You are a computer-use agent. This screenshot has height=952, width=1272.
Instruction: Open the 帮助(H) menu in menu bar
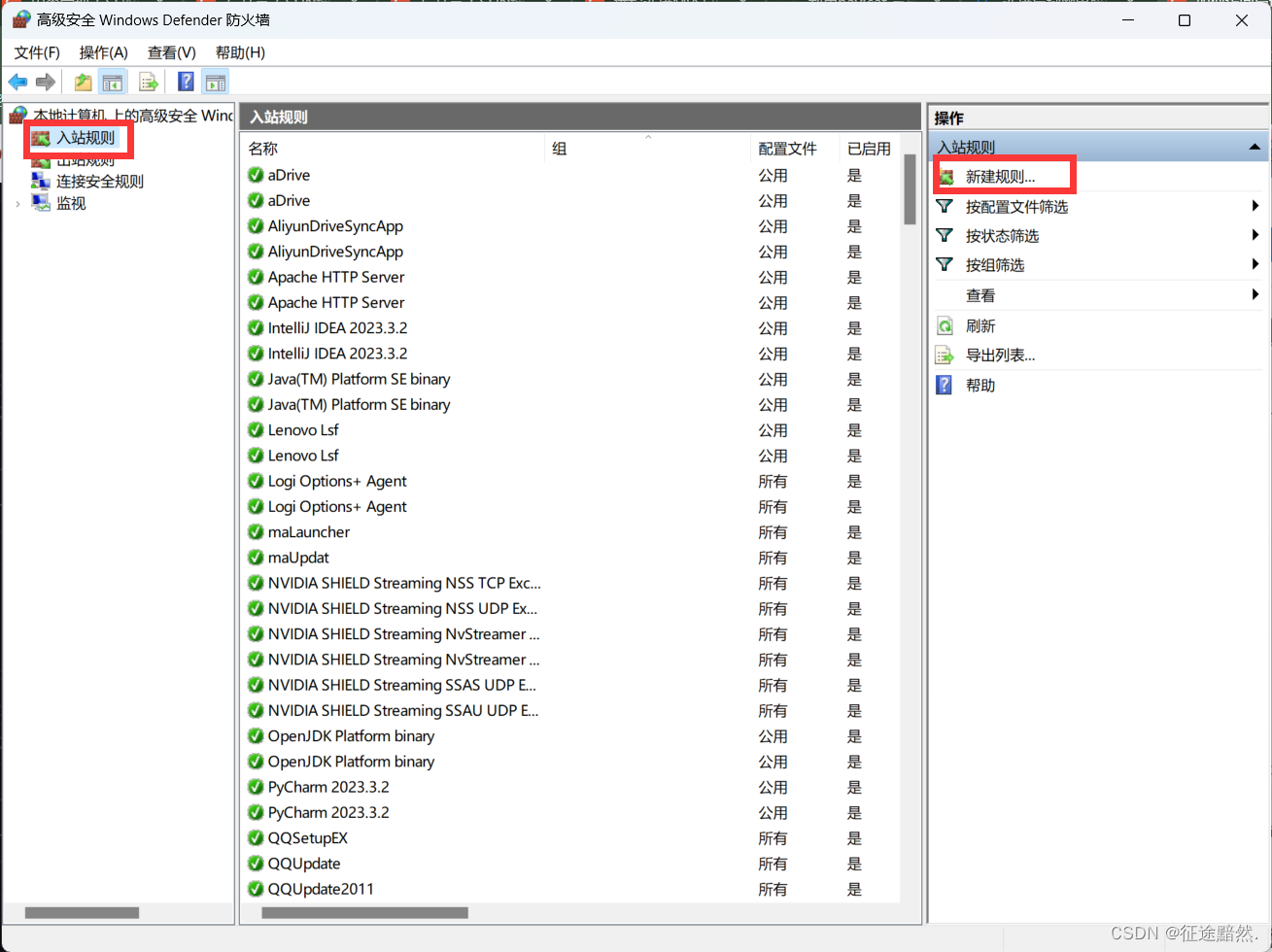click(240, 52)
